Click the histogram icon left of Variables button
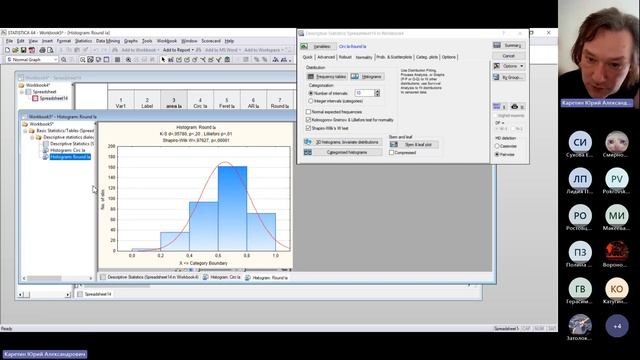The image size is (640, 360). tap(304, 46)
